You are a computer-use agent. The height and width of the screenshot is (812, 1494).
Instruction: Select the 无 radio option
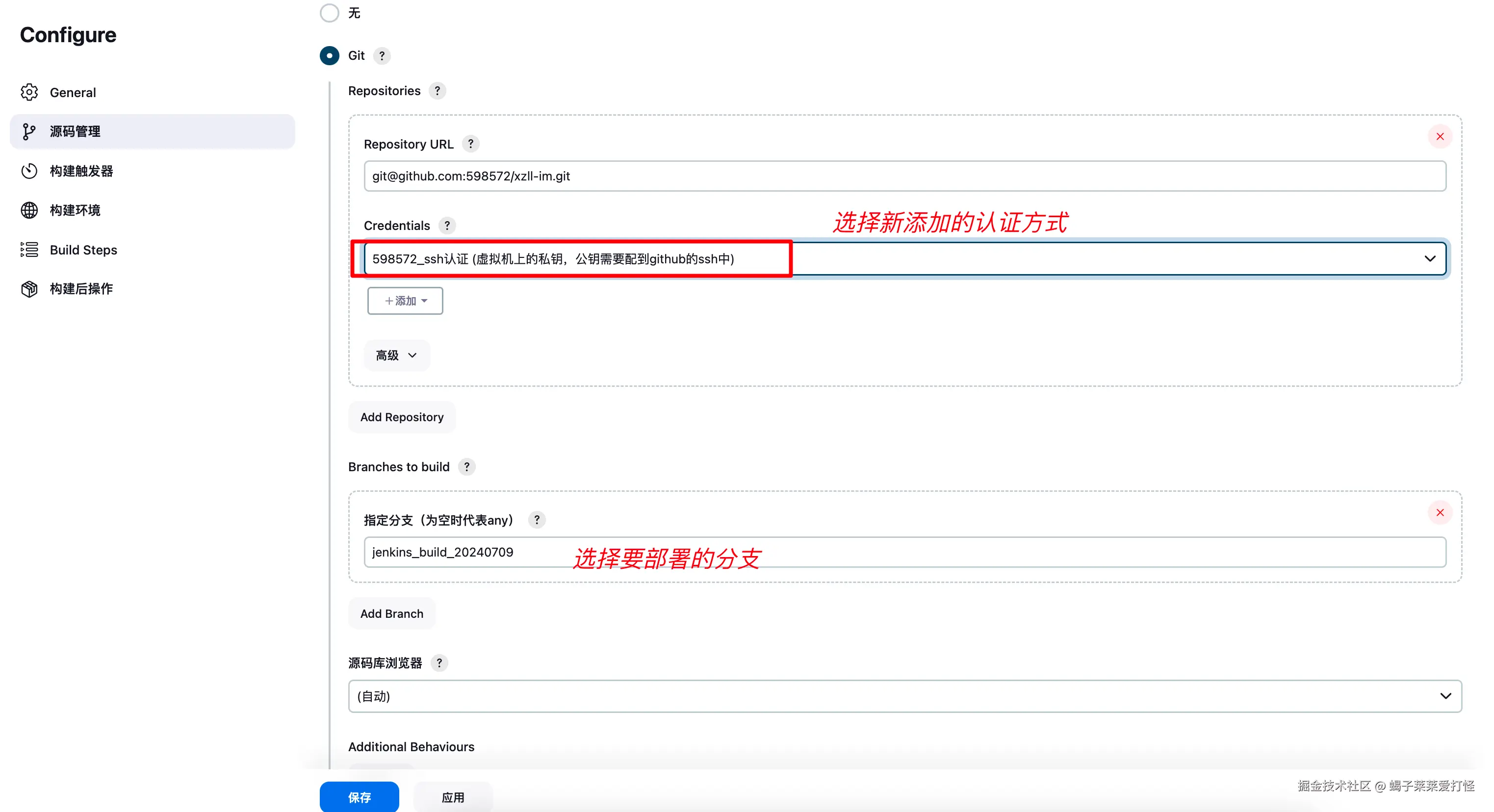tap(330, 13)
